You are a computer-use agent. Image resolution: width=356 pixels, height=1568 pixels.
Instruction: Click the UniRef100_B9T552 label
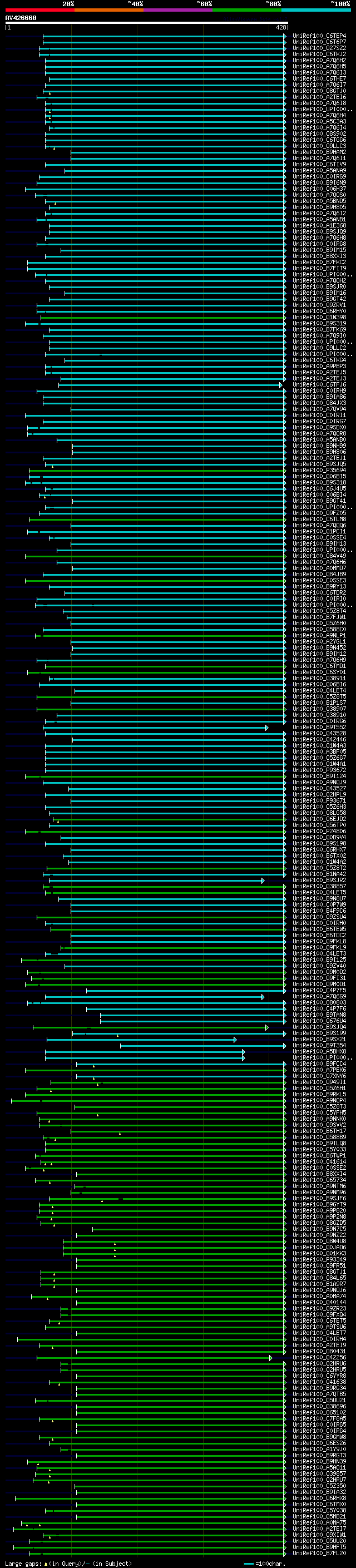click(x=319, y=728)
